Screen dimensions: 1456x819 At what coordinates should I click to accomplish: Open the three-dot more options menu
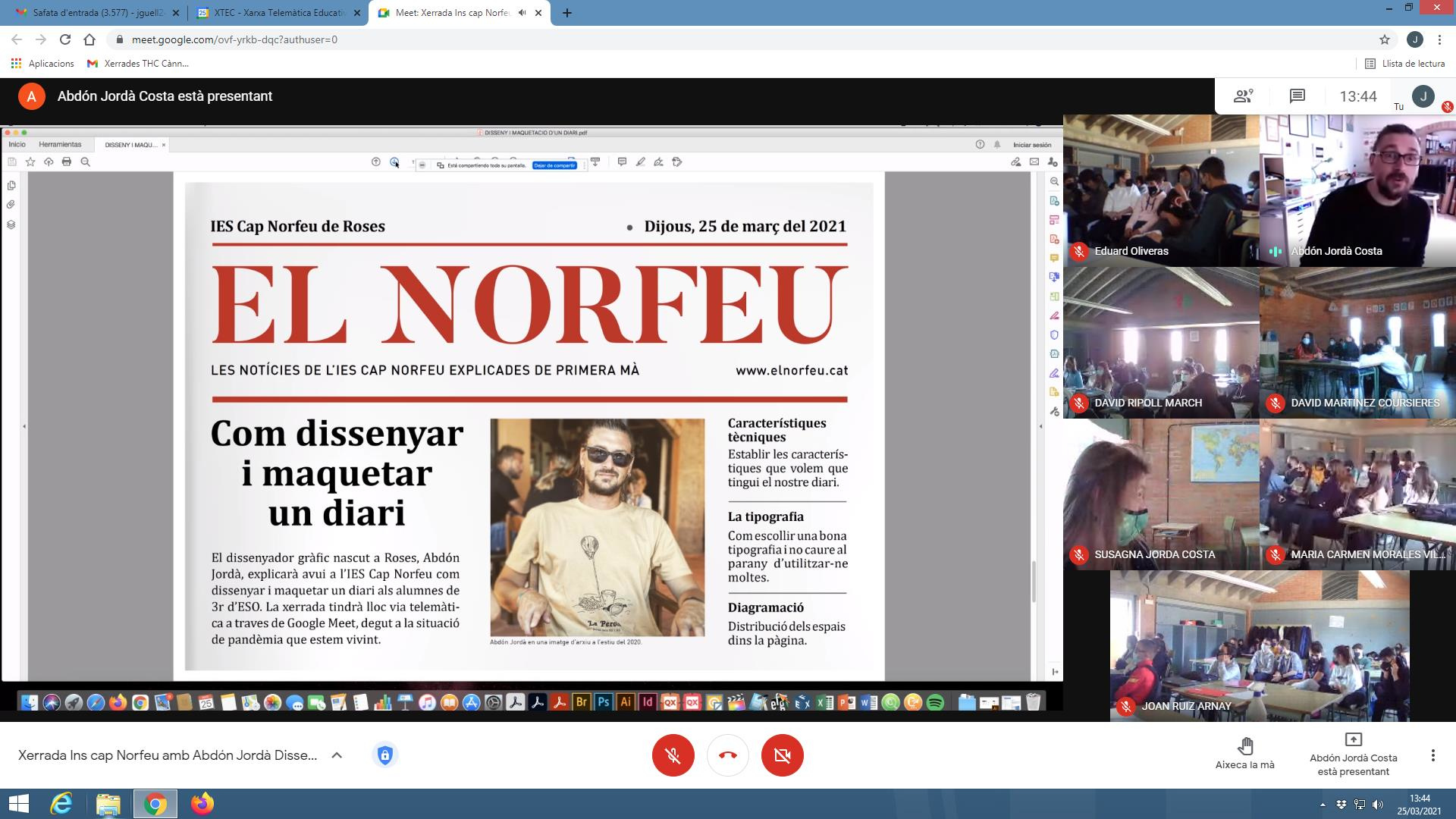(1432, 755)
